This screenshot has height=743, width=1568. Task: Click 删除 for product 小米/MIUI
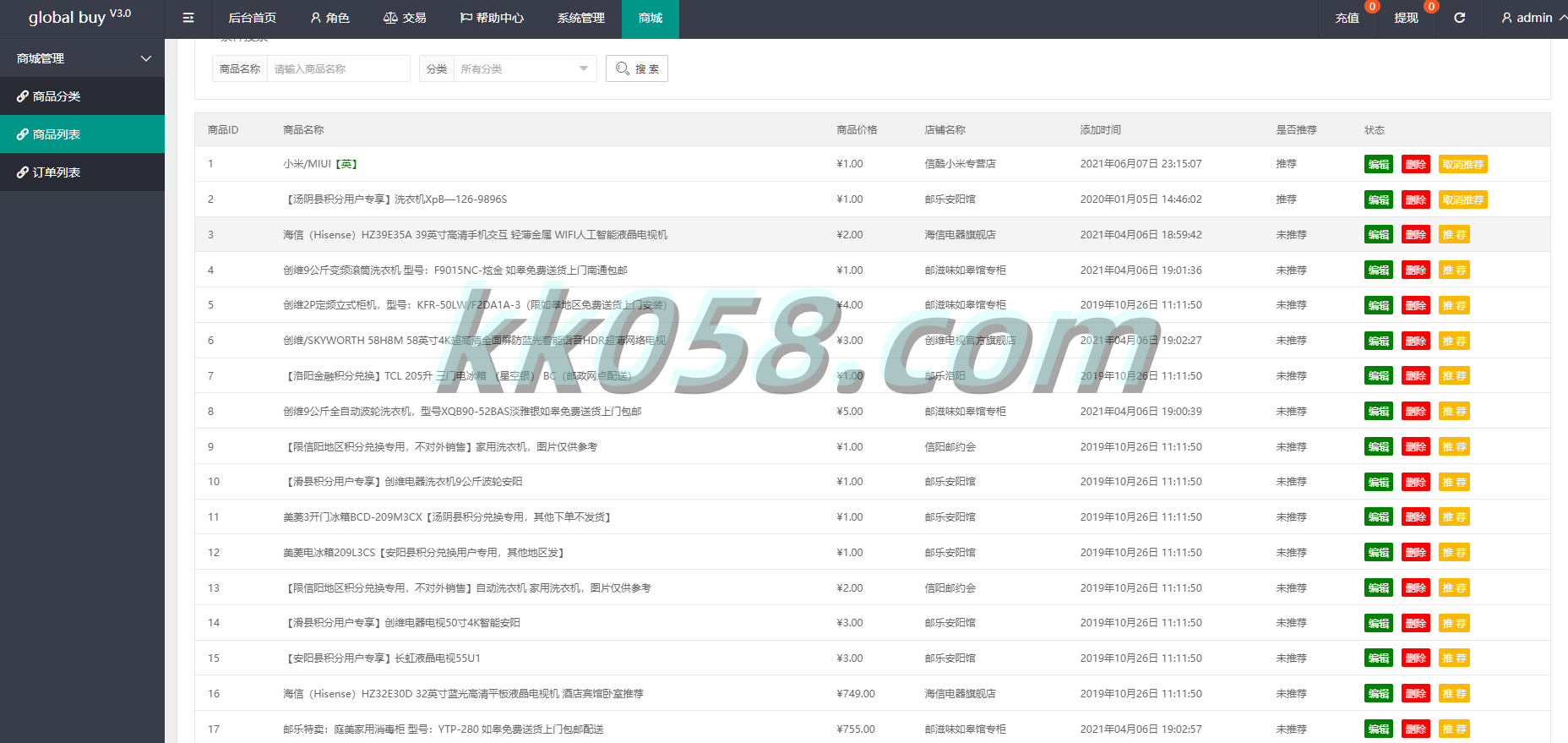tap(1416, 164)
